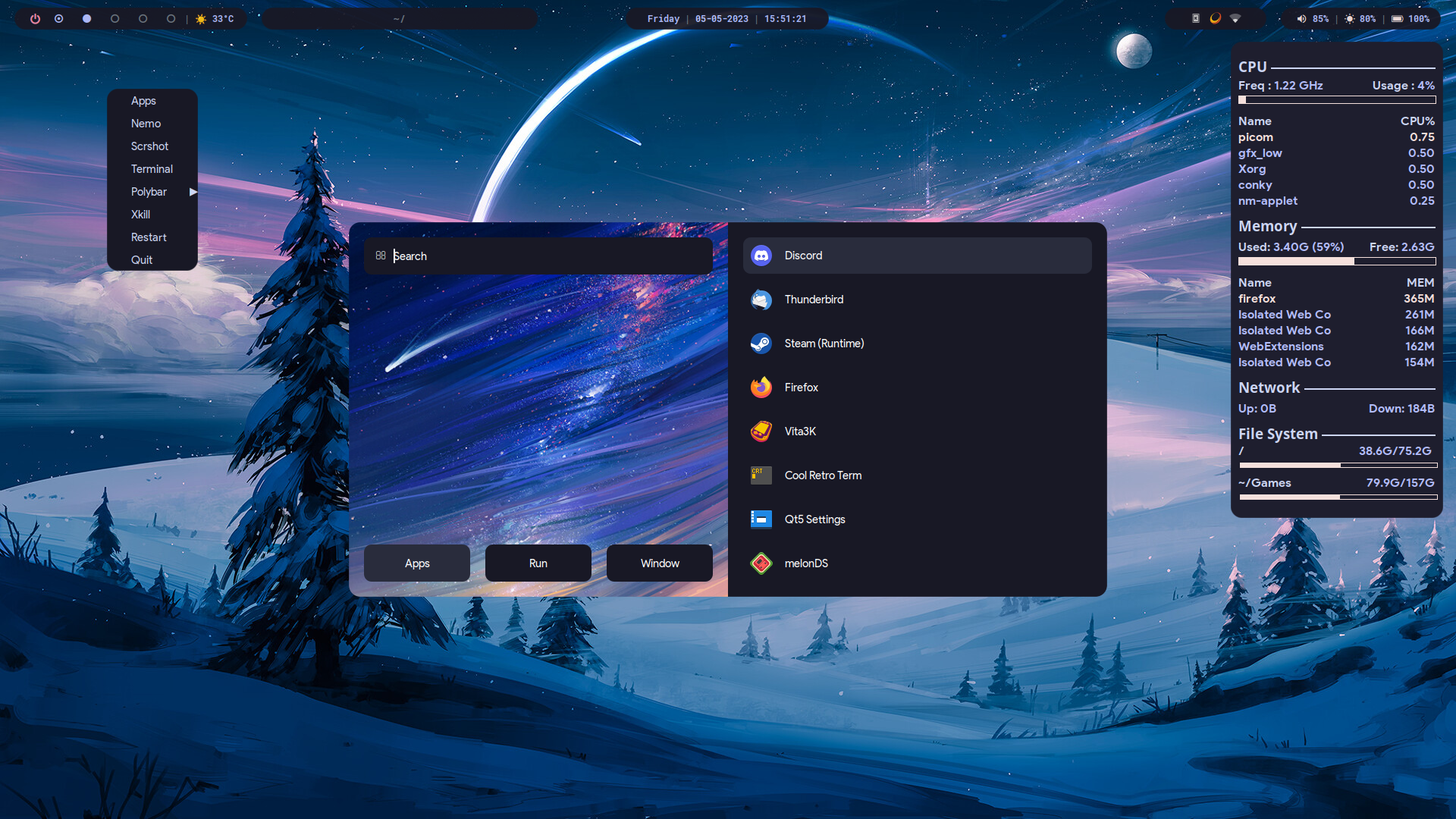Click the root filesystem usage bar
1456x819 pixels.
[1338, 466]
